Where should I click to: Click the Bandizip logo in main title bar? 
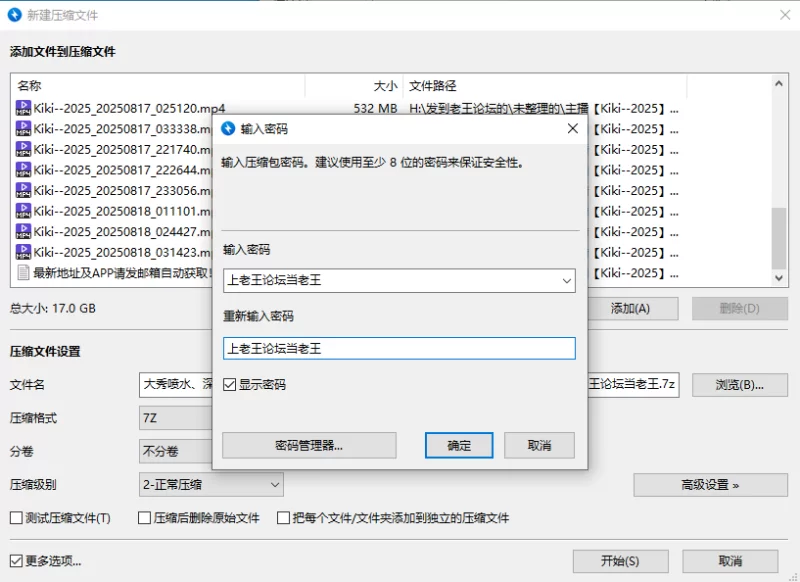pos(15,15)
